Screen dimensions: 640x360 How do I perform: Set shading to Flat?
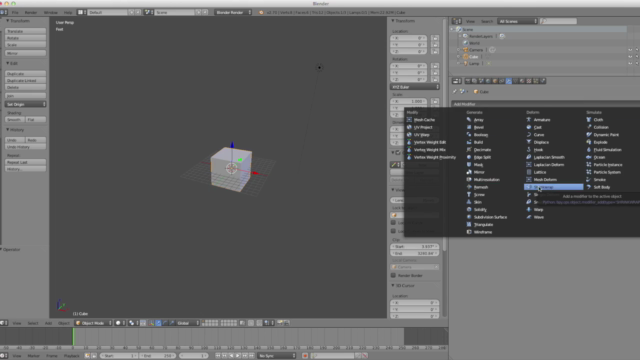point(36,120)
